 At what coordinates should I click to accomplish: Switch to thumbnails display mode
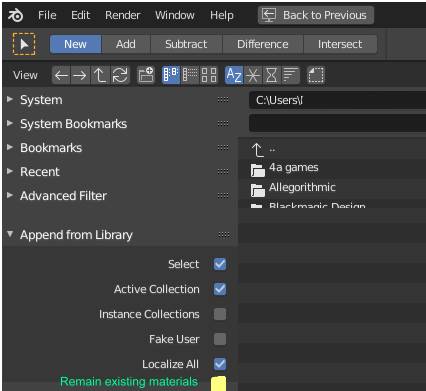click(x=209, y=75)
